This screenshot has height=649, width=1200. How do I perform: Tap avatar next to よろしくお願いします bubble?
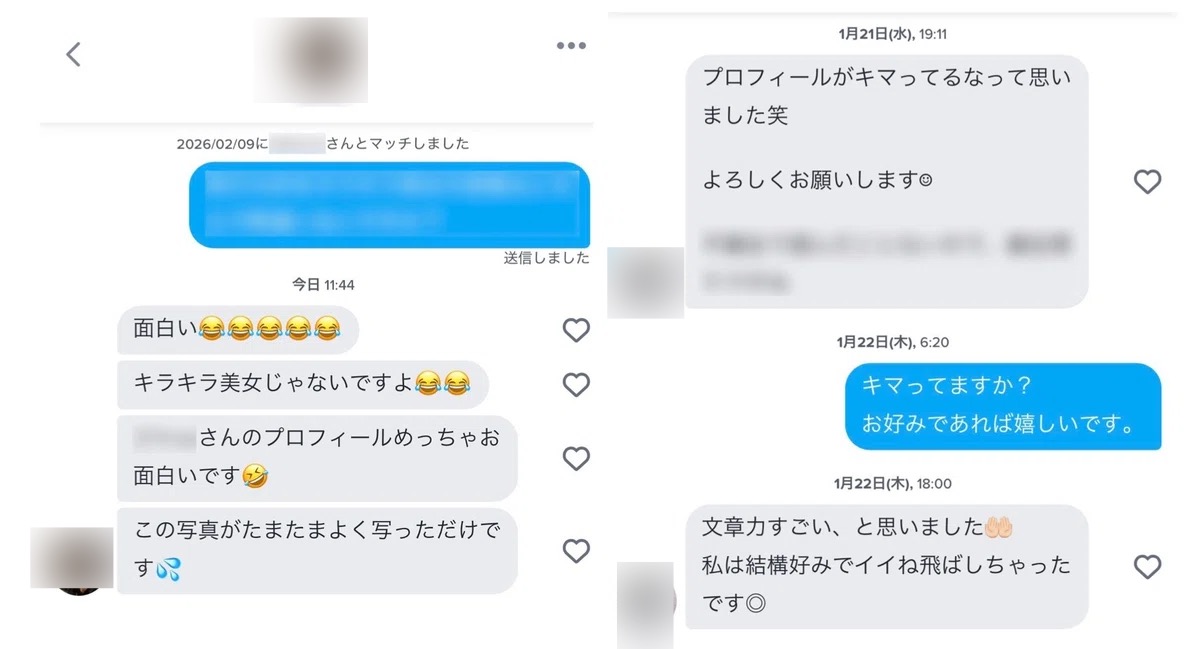coord(646,283)
